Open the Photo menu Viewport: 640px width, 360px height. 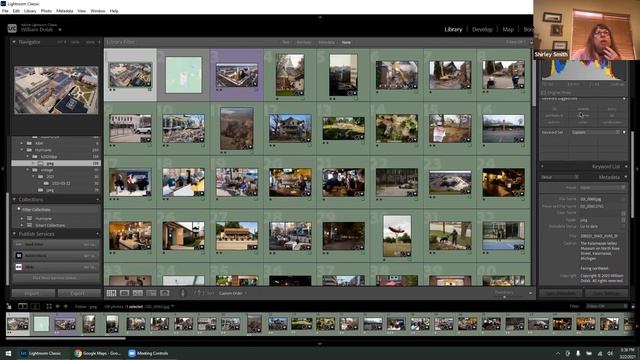[x=46, y=11]
